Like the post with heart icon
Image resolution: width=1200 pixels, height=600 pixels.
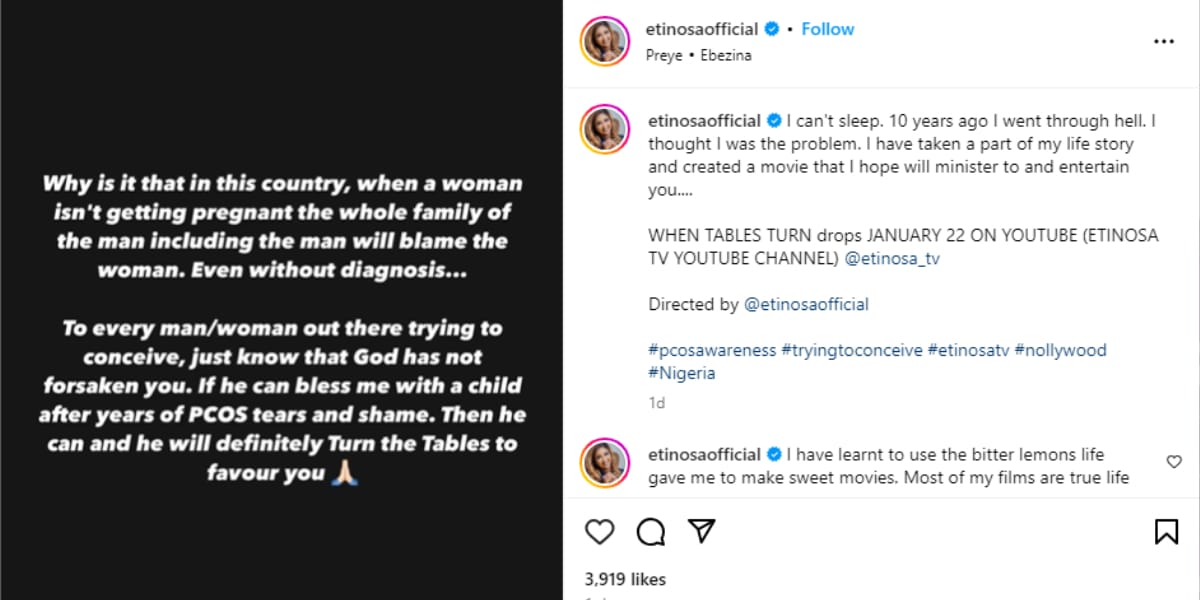pos(599,531)
